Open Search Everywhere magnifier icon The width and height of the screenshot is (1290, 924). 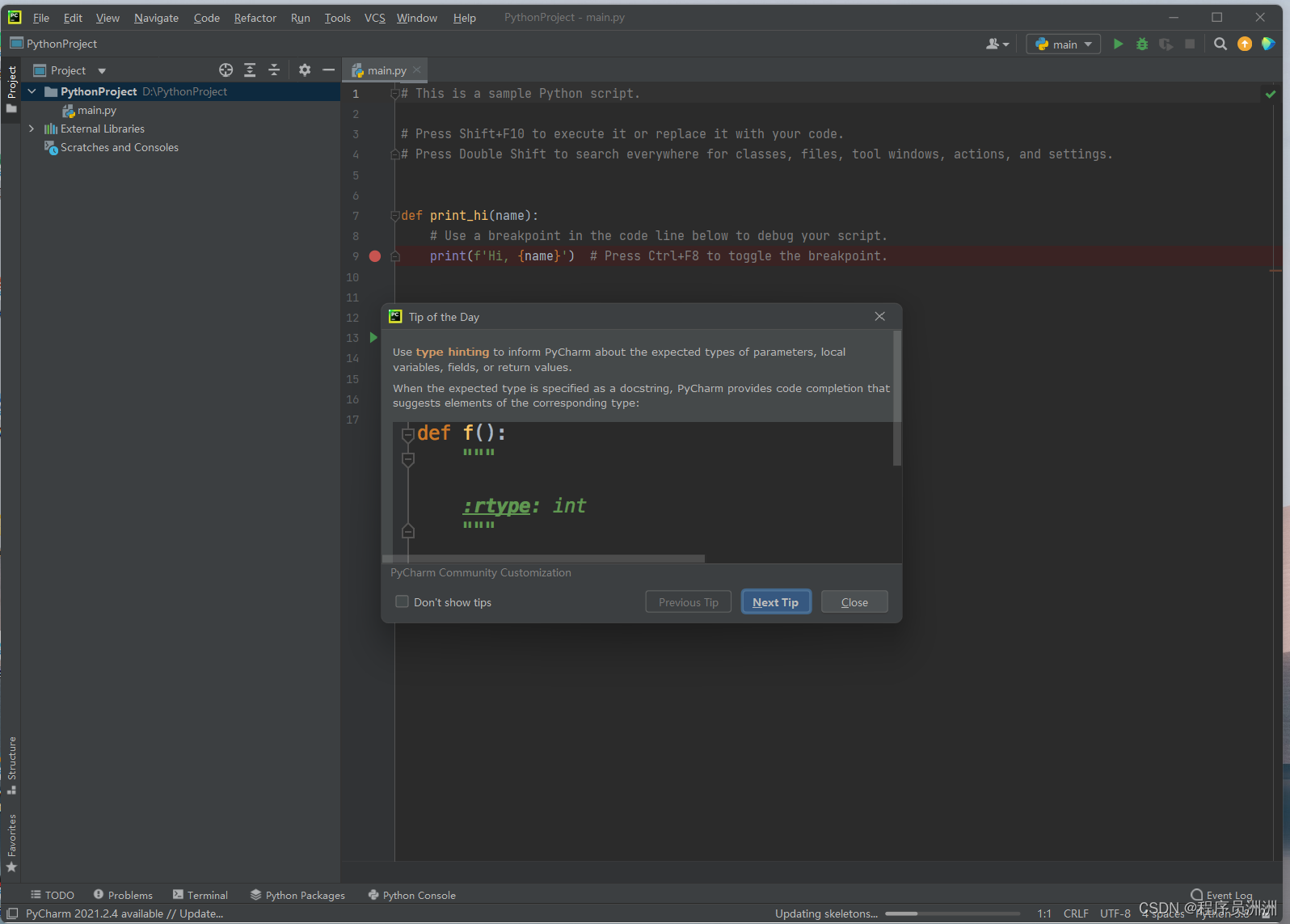1220,44
